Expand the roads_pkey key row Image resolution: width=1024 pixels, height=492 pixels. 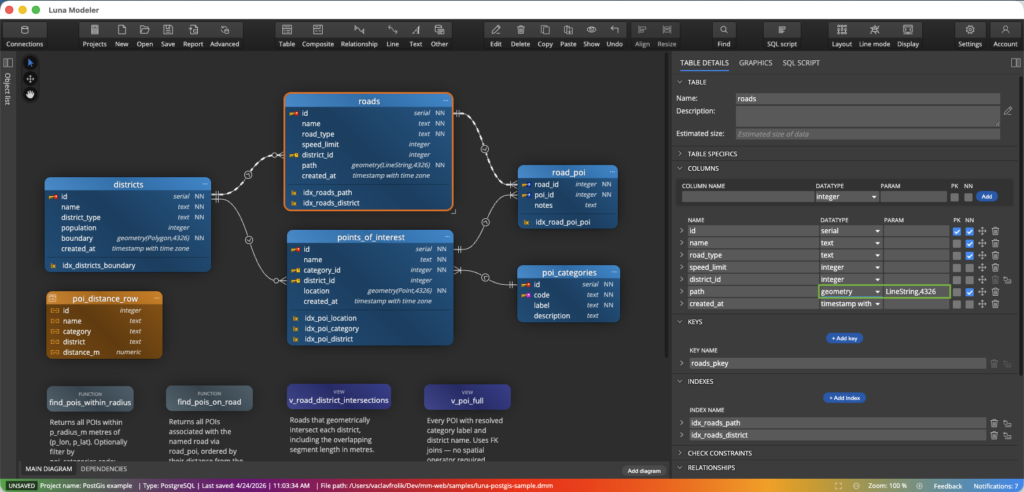tap(682, 363)
